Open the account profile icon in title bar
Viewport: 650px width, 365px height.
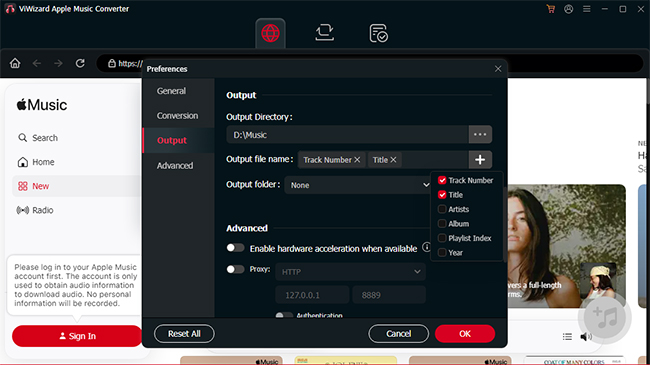[569, 9]
